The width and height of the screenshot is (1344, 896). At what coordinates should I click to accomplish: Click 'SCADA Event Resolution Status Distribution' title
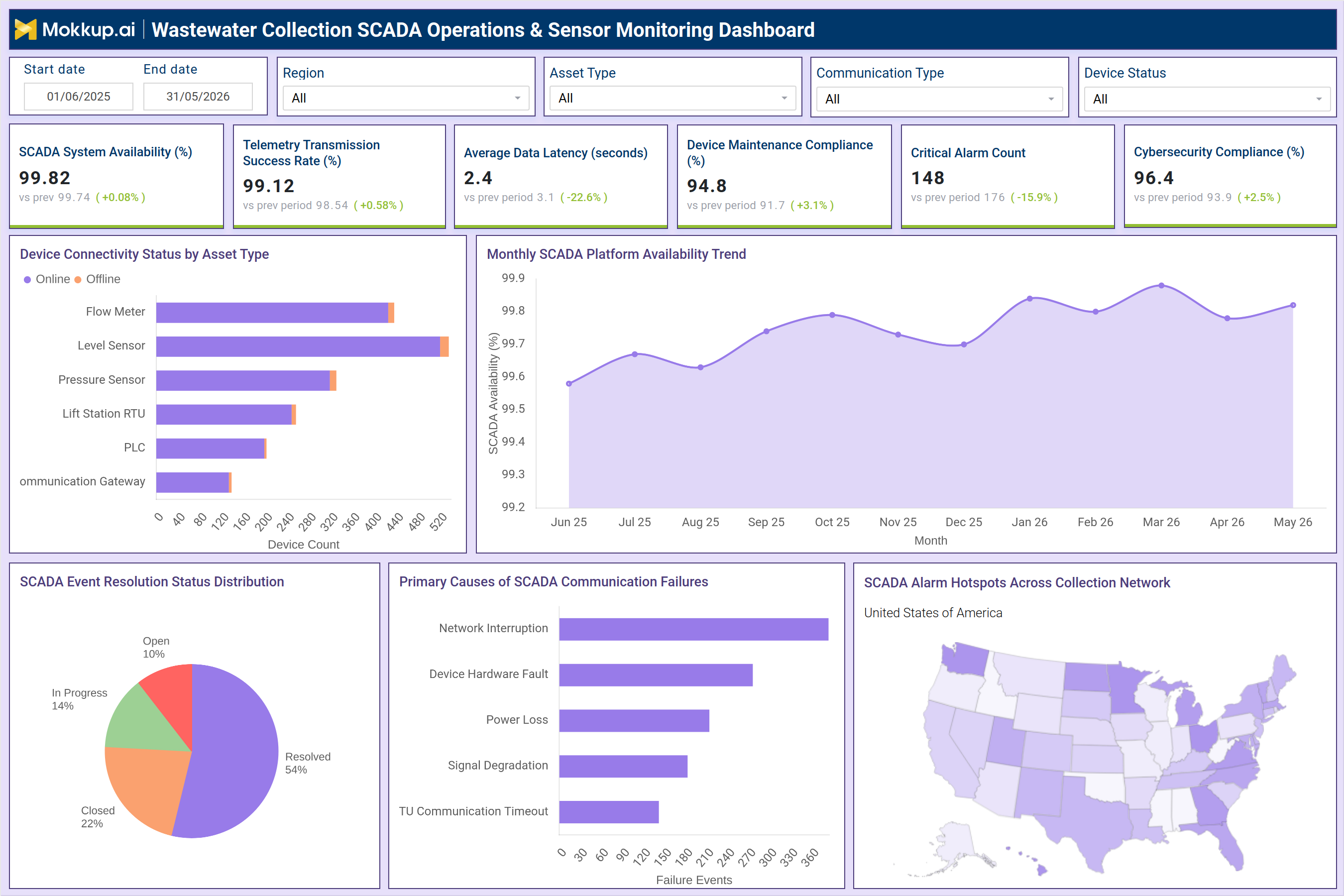(152, 582)
